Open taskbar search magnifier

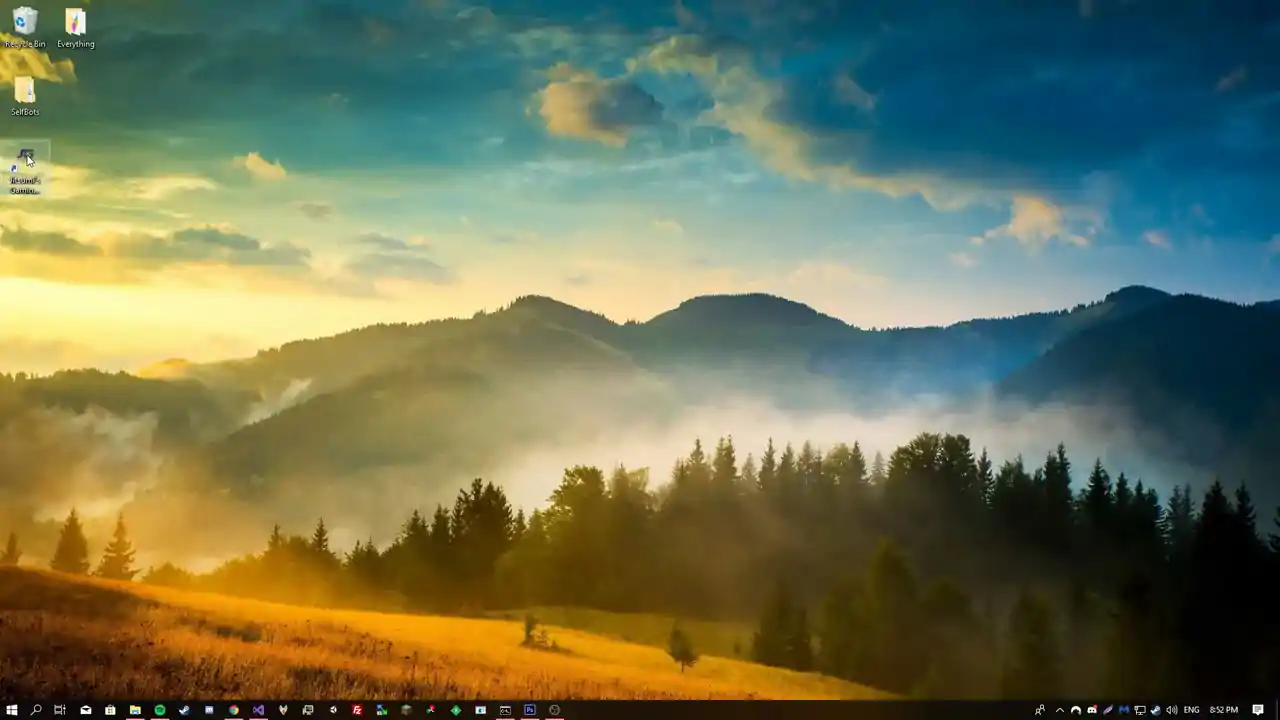[36, 710]
